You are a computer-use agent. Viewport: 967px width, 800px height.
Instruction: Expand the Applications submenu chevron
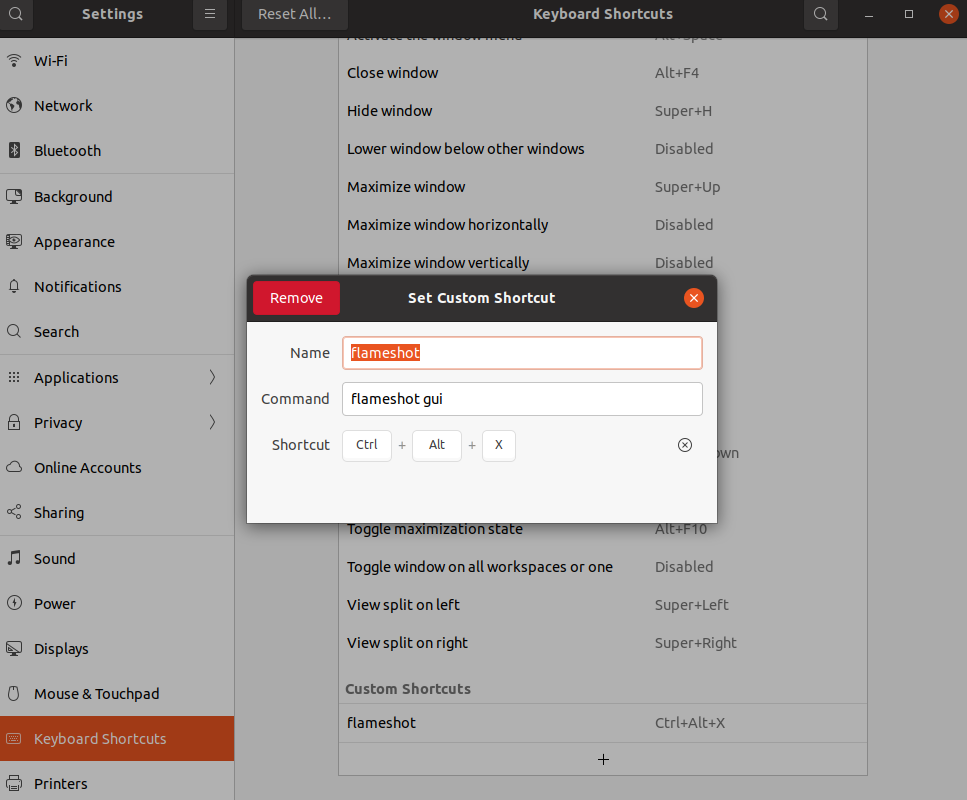coord(212,377)
